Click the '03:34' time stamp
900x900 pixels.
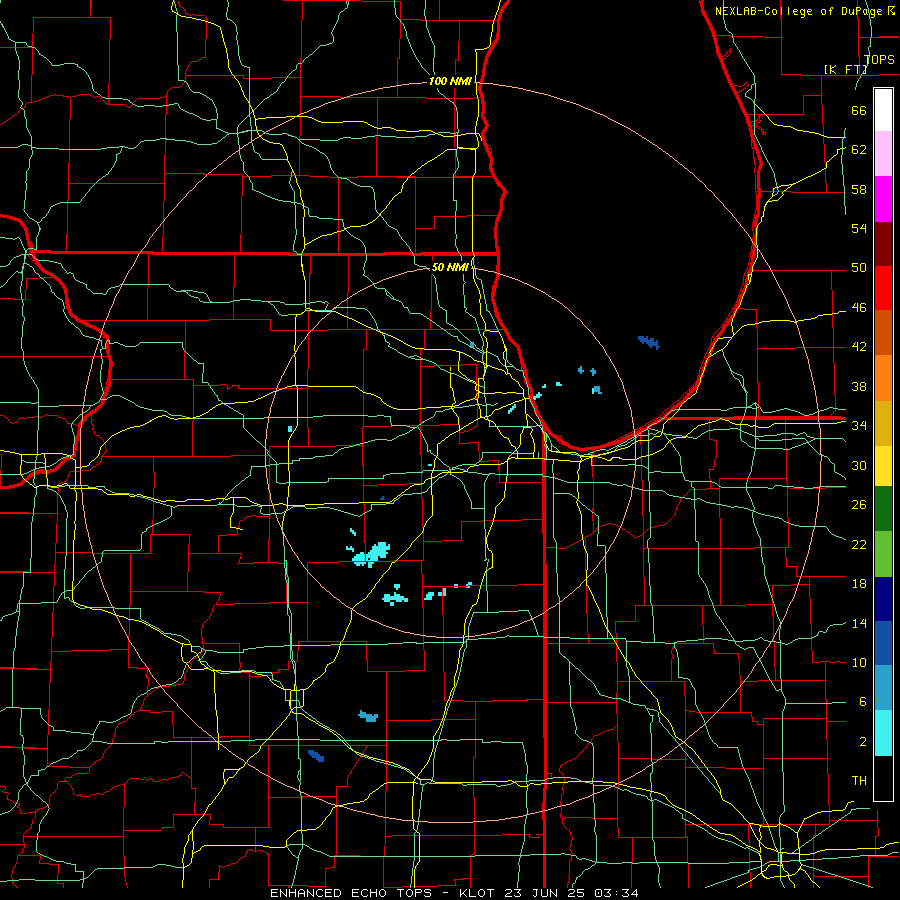[616, 893]
